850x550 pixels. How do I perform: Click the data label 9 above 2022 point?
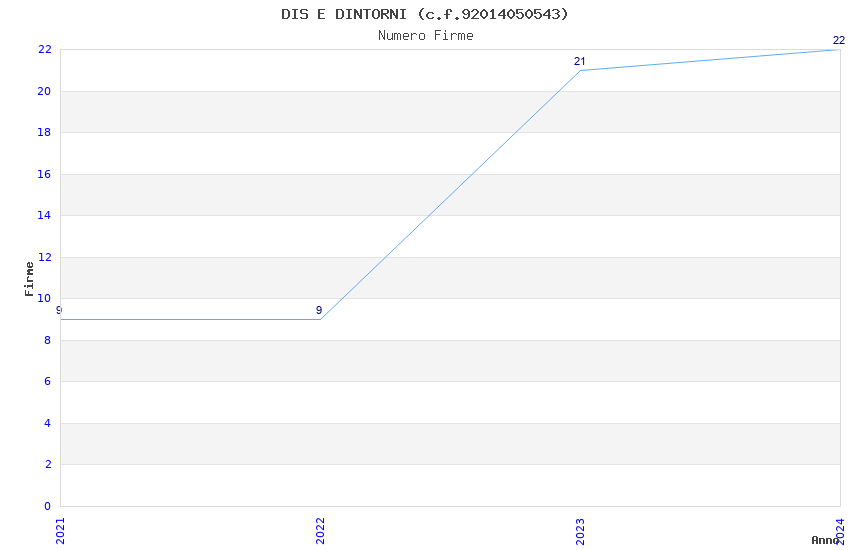tap(319, 311)
